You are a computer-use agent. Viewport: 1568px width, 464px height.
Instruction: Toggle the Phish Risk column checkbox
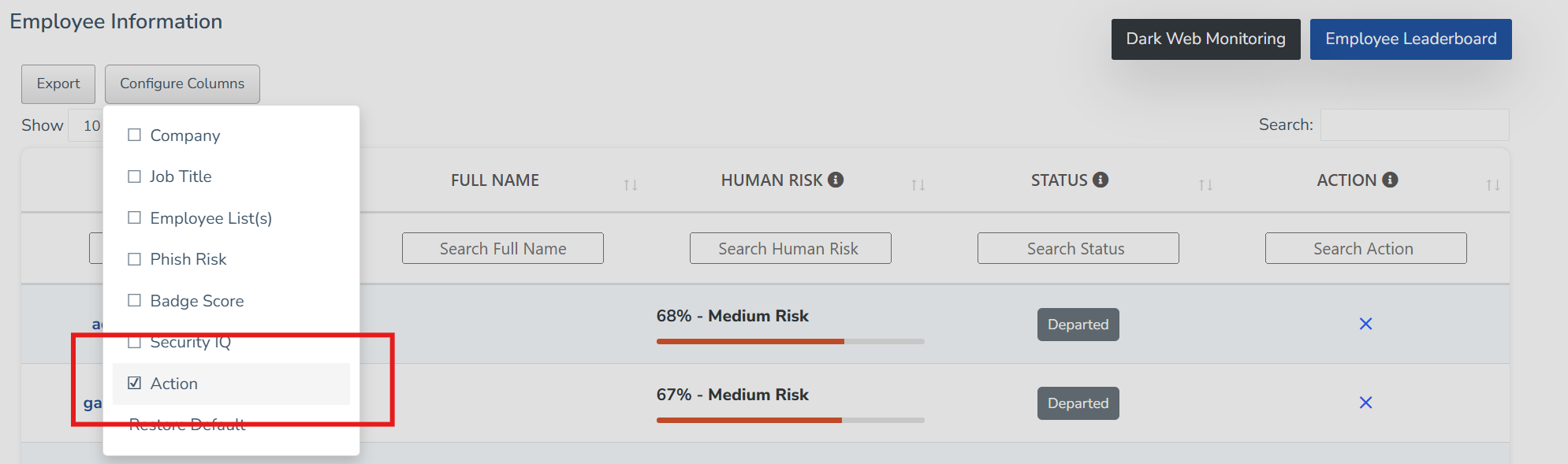coord(135,259)
